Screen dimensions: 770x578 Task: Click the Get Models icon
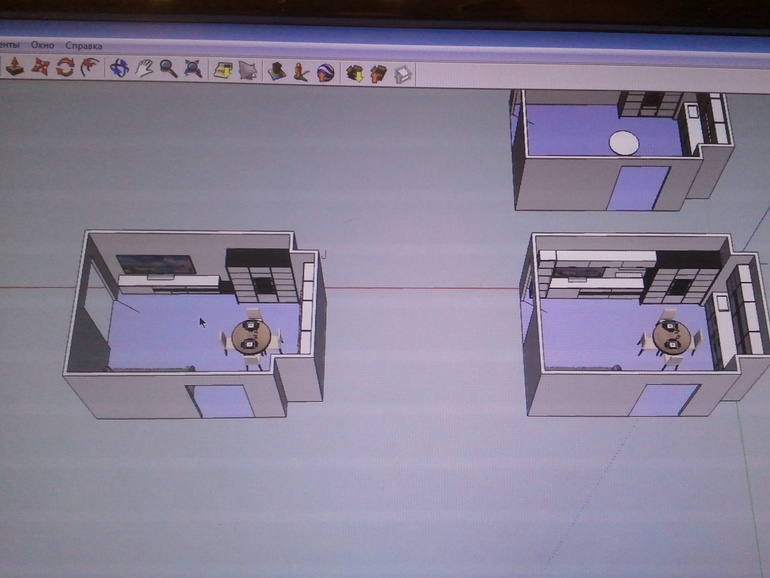click(x=354, y=73)
